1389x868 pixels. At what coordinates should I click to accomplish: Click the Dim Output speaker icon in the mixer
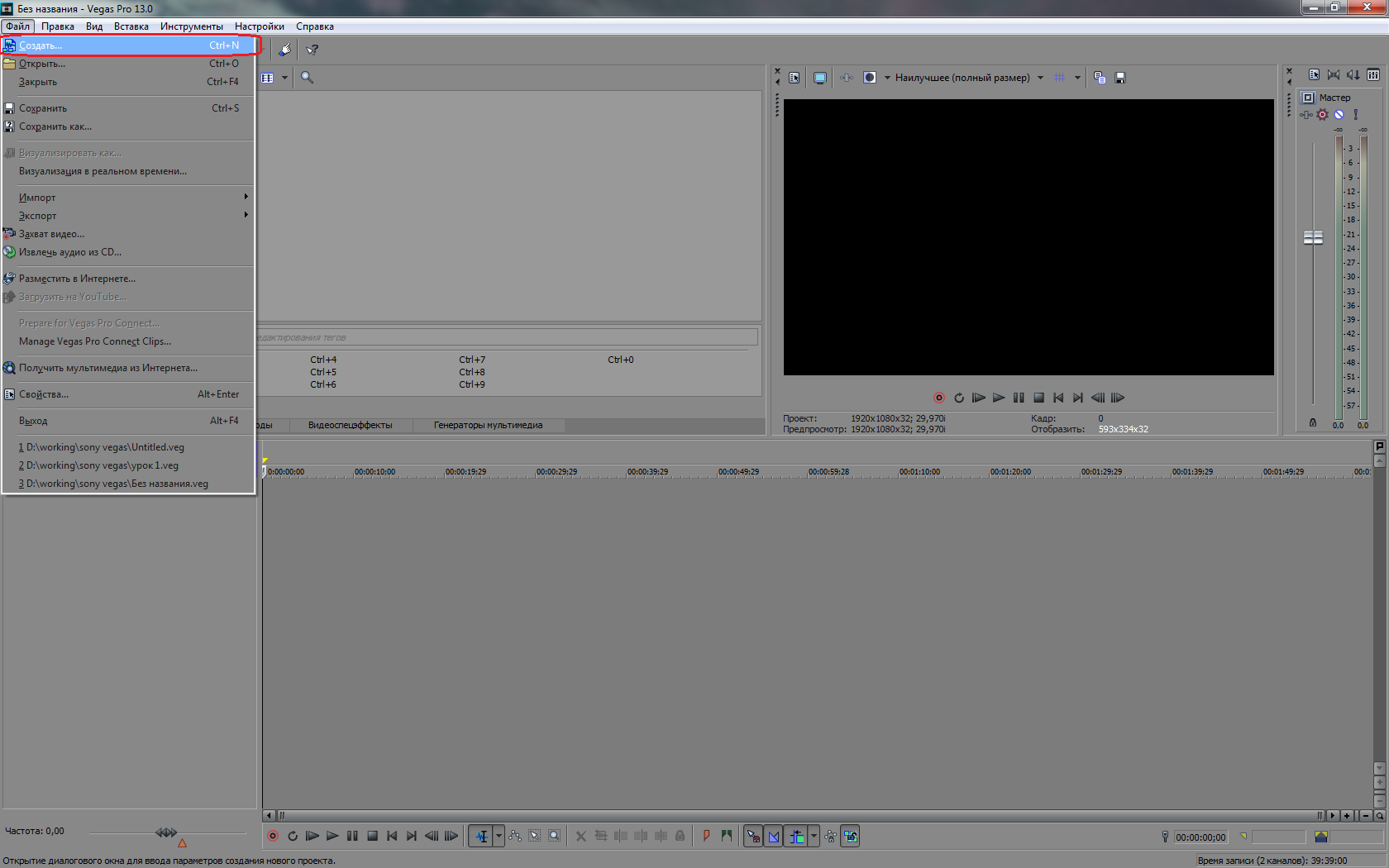(x=1353, y=75)
